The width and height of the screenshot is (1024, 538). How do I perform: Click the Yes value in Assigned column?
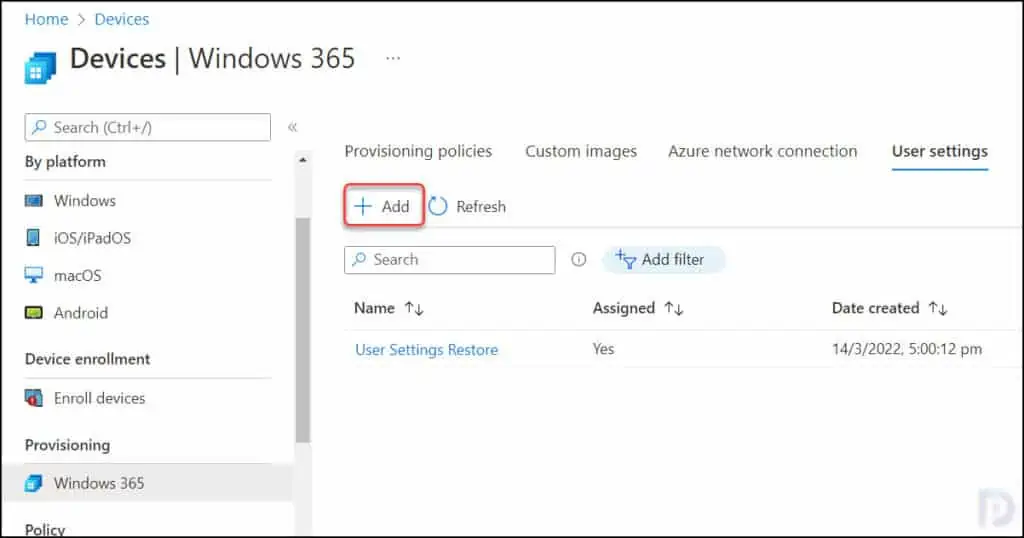pyautogui.click(x=603, y=349)
